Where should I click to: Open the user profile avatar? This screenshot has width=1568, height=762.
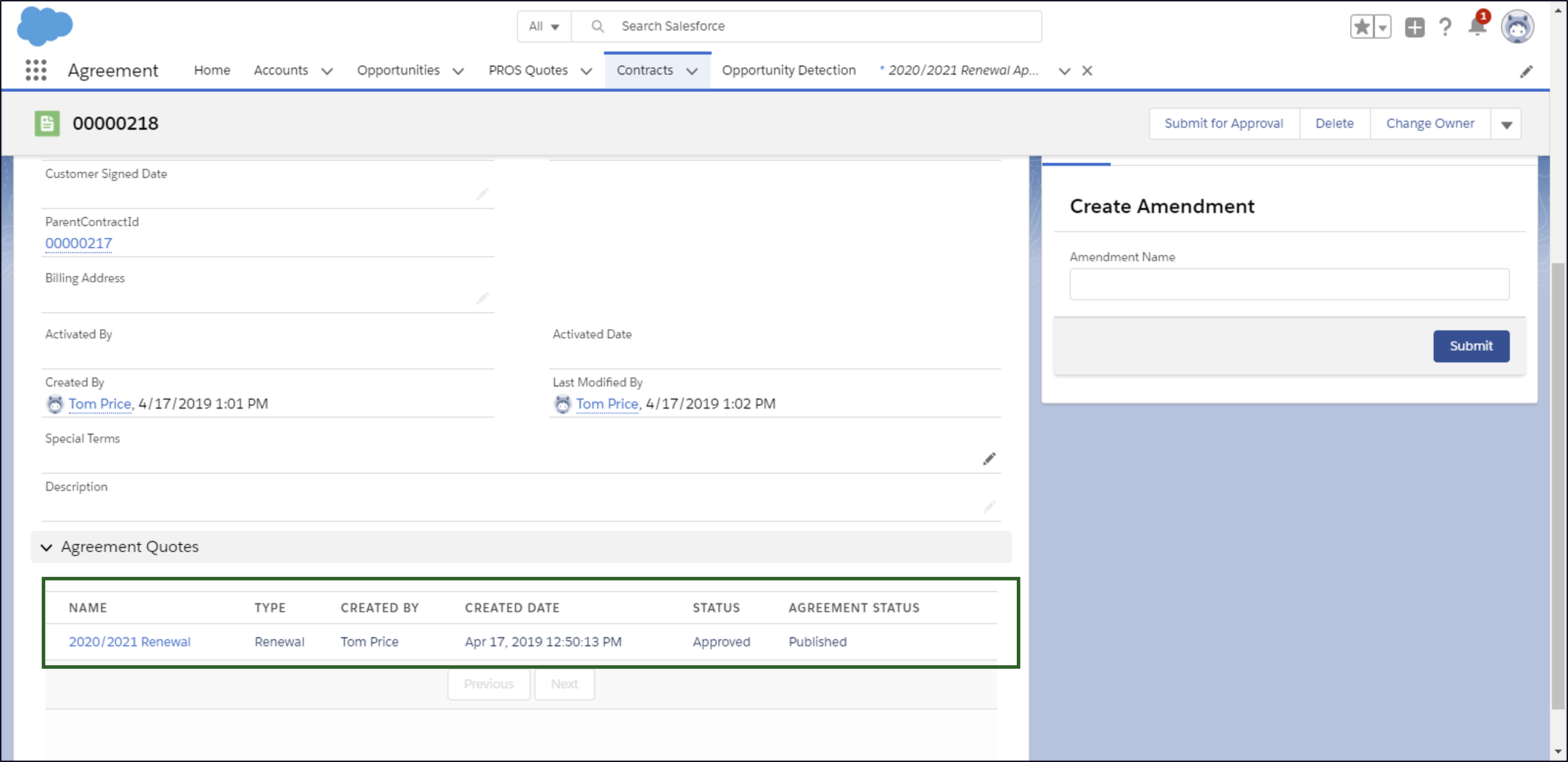click(1516, 27)
